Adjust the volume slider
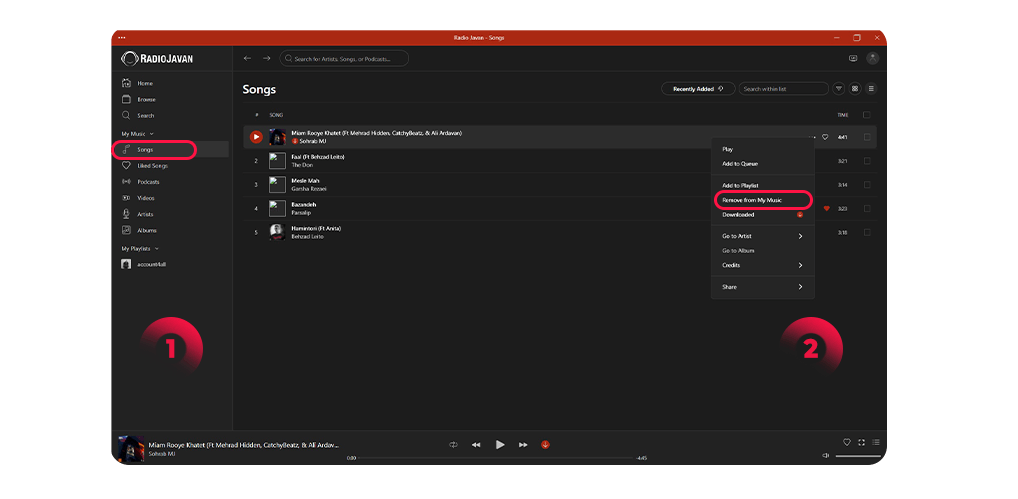 pos(857,456)
